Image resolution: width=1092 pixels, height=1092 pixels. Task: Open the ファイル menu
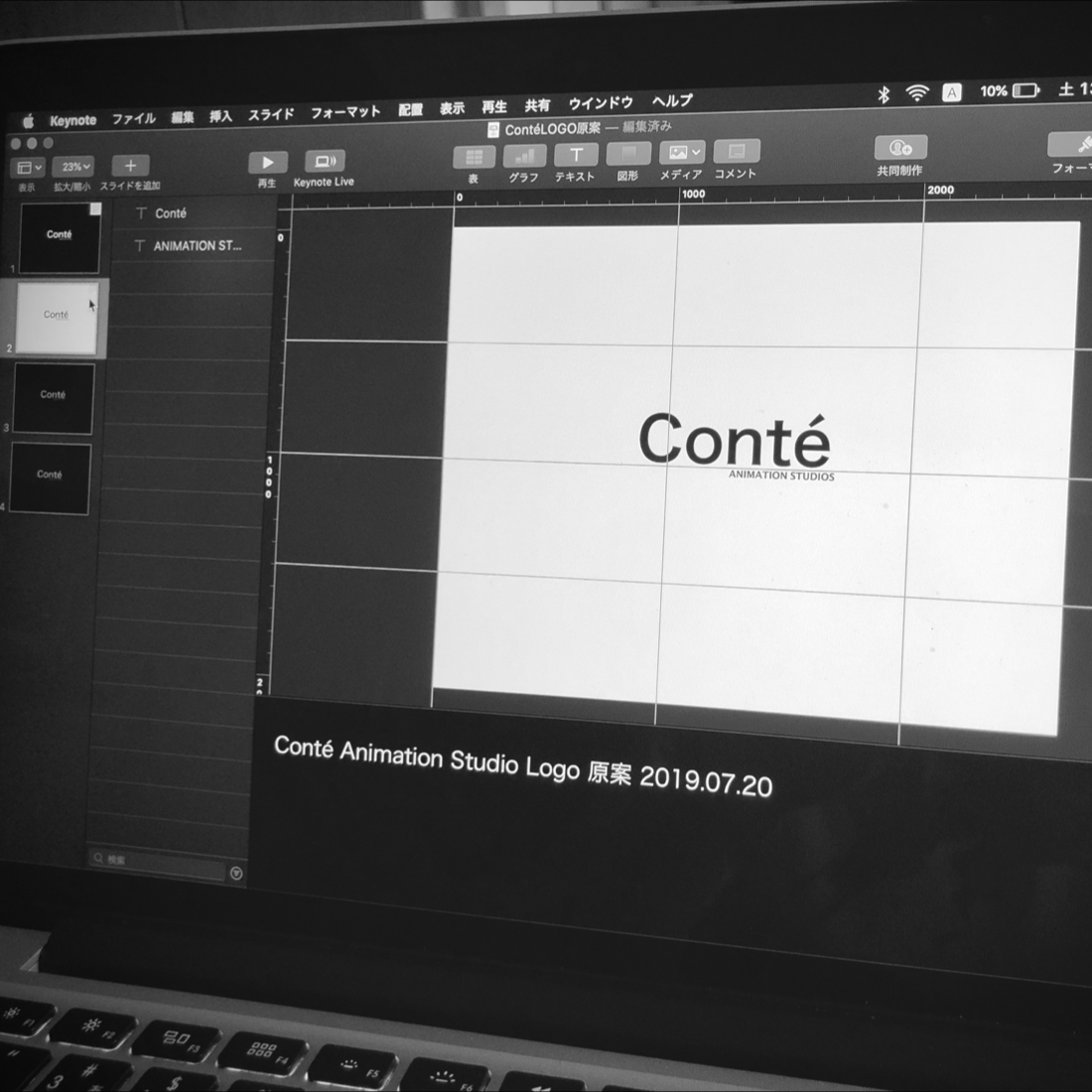coord(134,118)
